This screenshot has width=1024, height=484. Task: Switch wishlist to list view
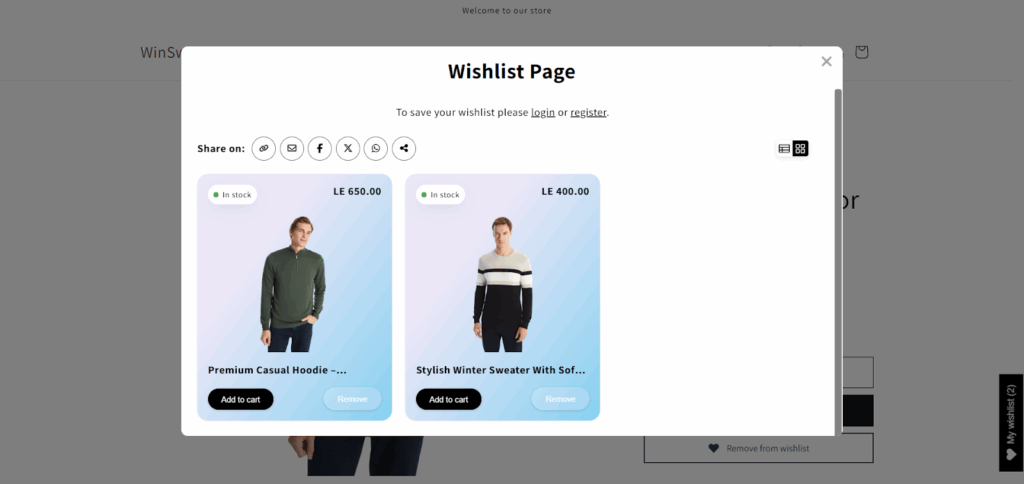[784, 149]
